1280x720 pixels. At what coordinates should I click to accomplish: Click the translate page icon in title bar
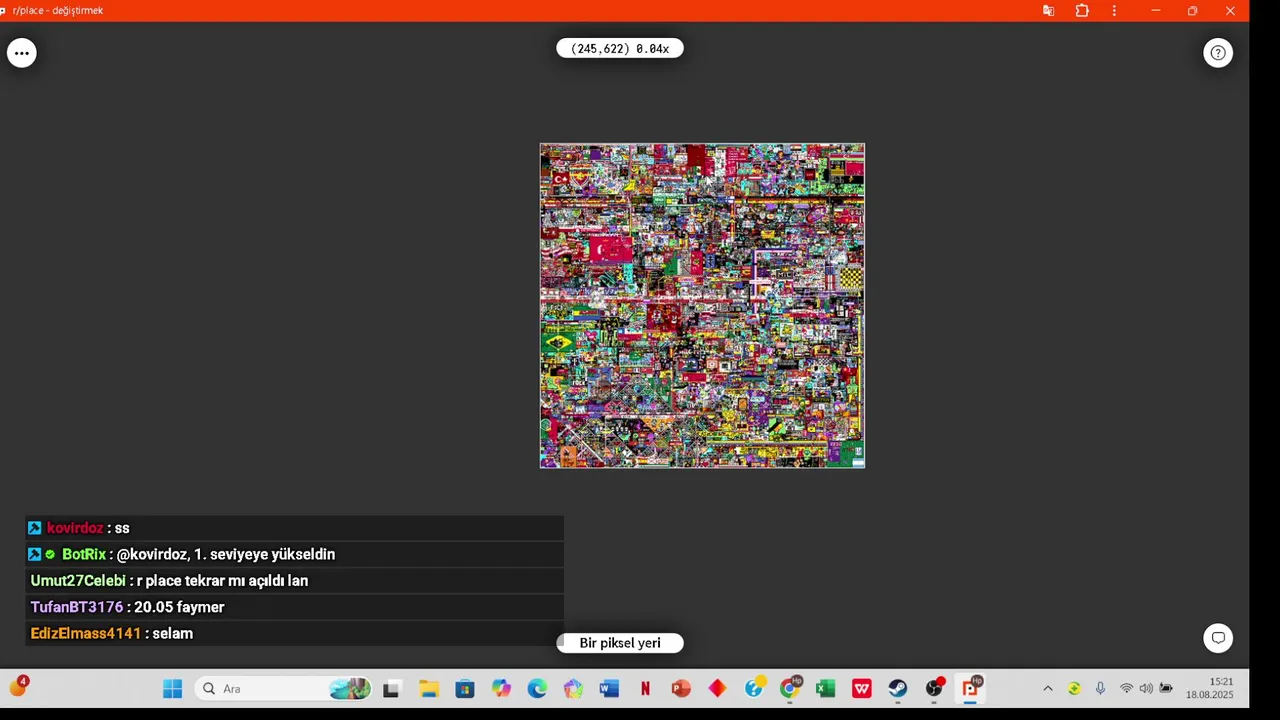point(1048,11)
